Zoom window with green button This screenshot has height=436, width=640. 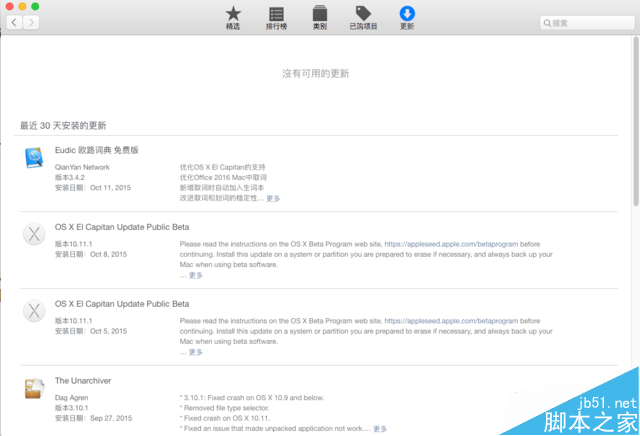[36, 6]
